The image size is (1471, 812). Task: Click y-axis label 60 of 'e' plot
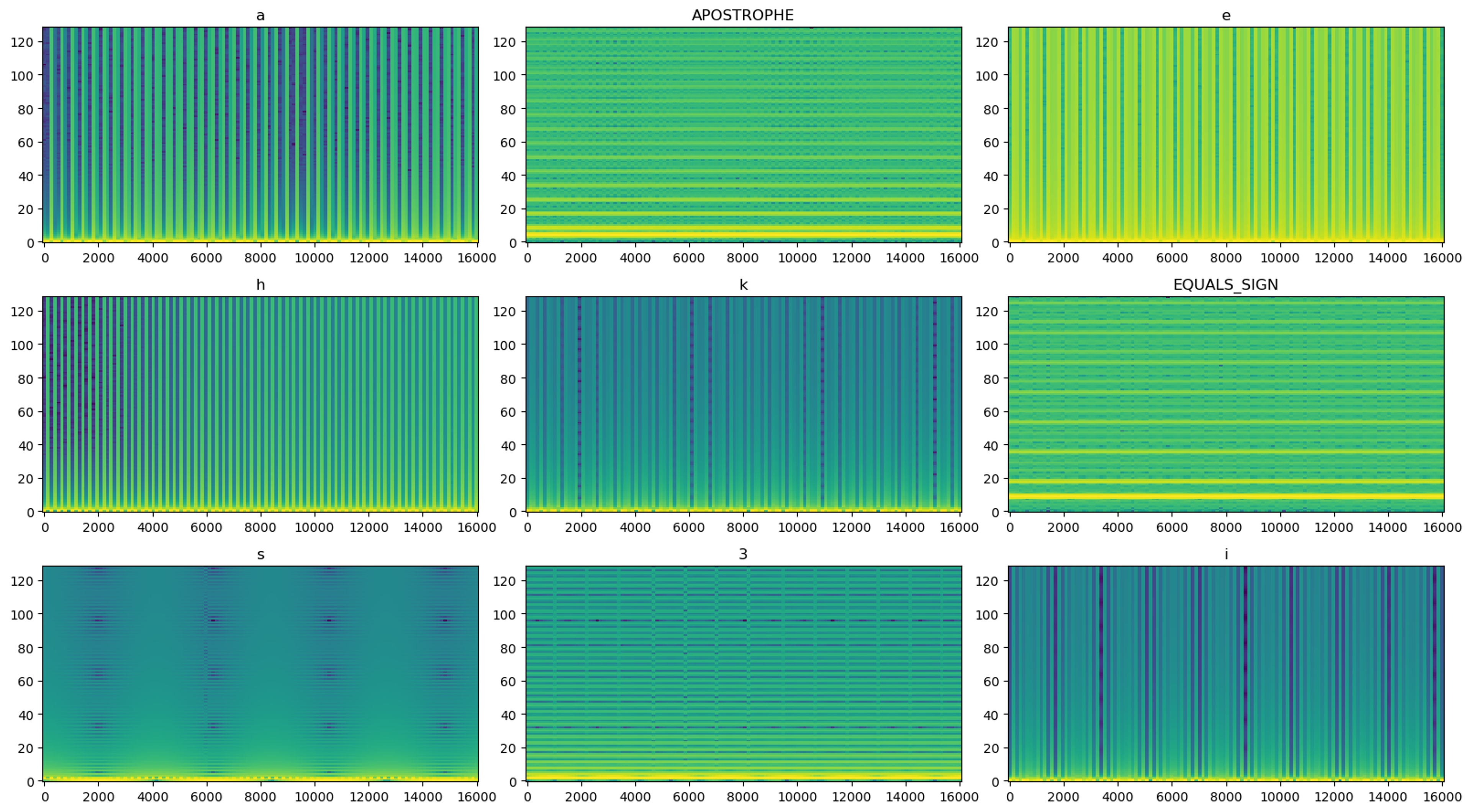tap(991, 143)
